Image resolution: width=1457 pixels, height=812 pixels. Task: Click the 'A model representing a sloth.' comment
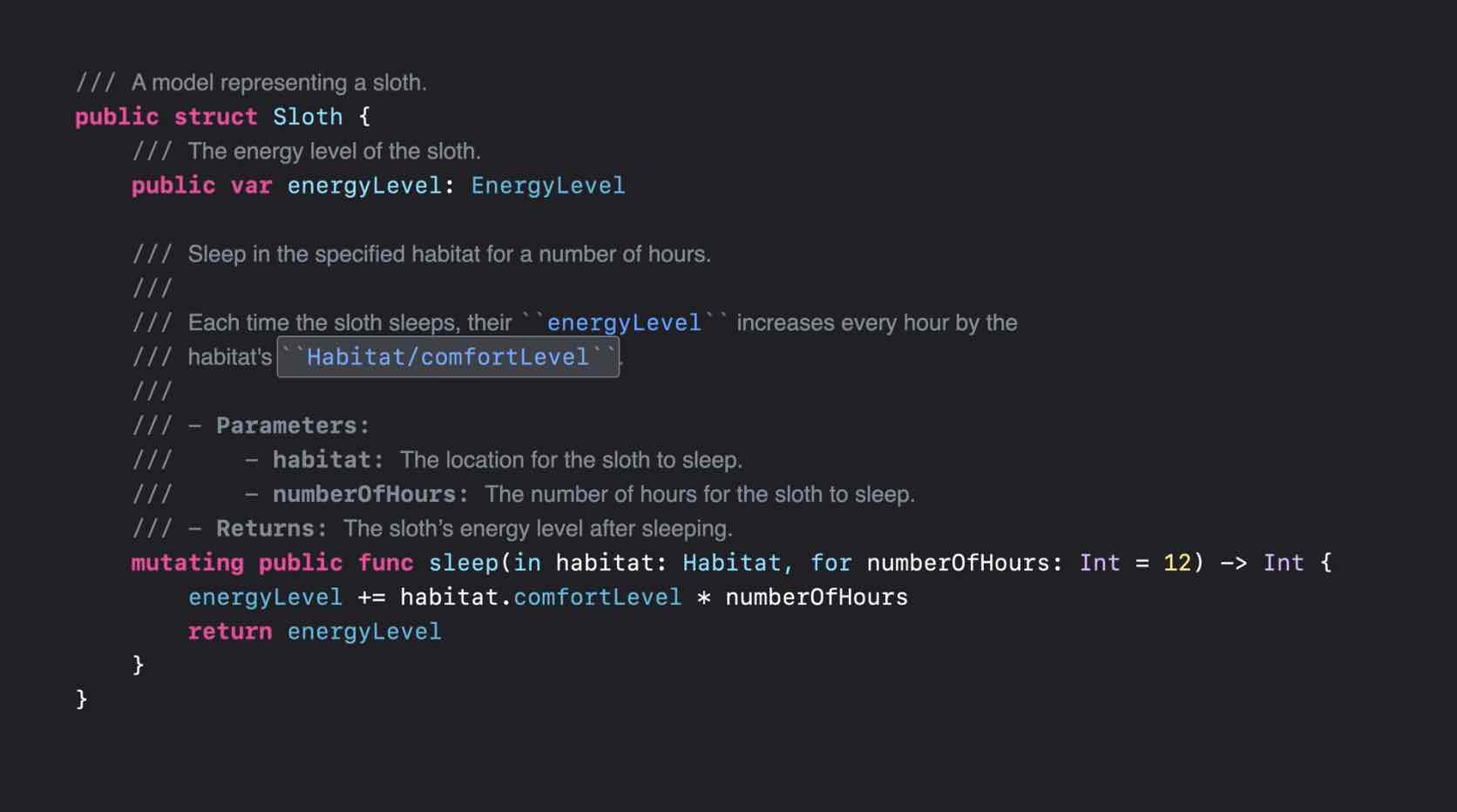279,83
